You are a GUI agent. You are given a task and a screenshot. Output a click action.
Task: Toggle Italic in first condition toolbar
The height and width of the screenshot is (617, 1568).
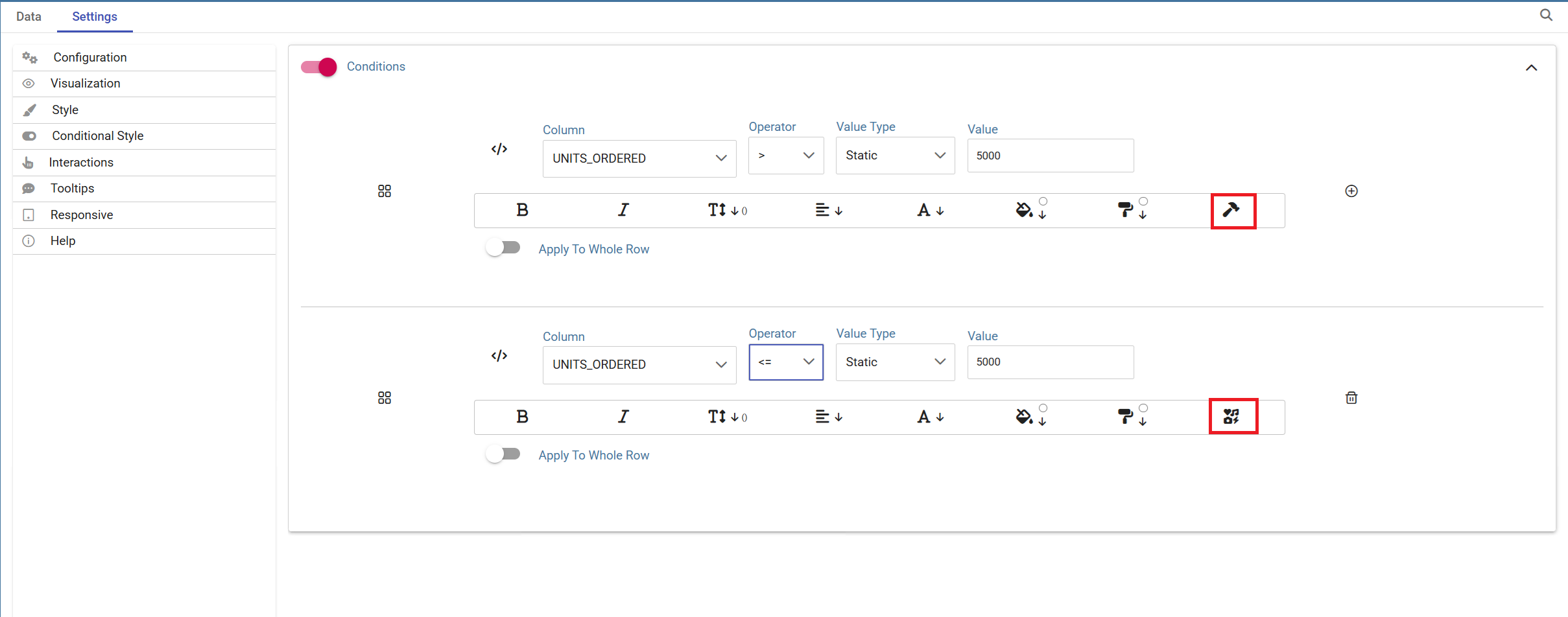click(623, 210)
